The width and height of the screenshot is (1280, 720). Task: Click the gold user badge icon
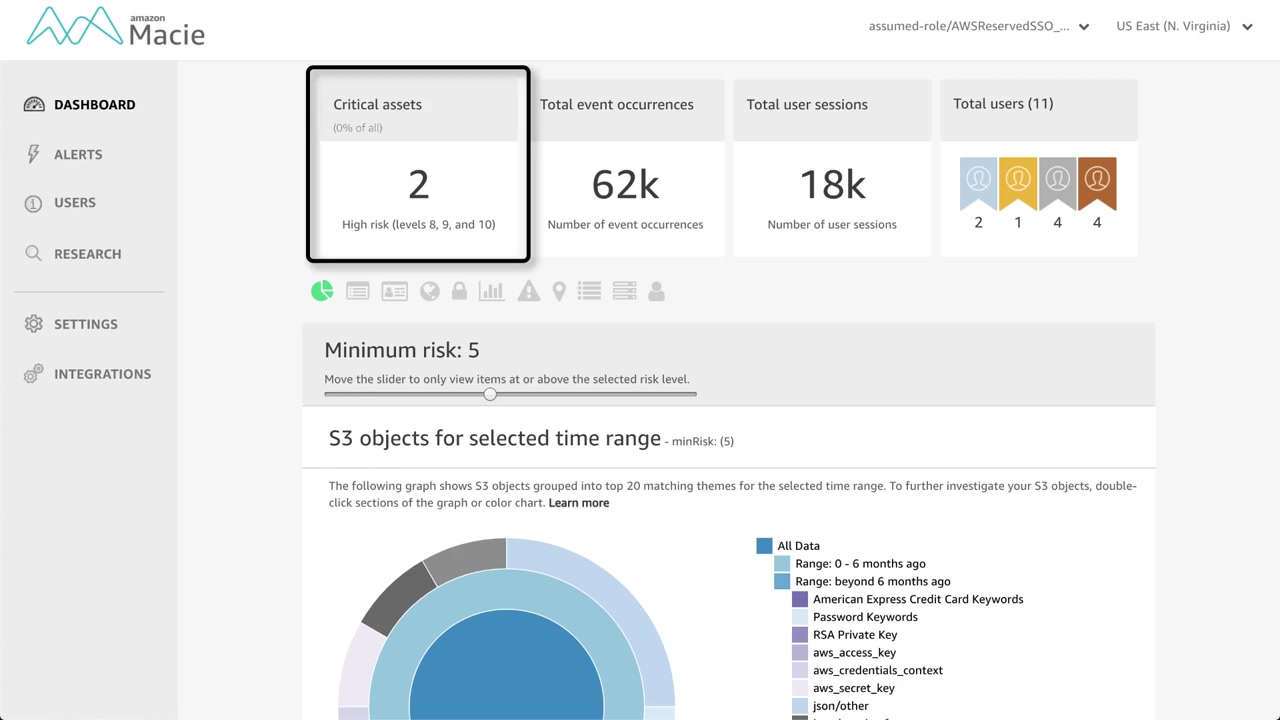tap(1018, 180)
